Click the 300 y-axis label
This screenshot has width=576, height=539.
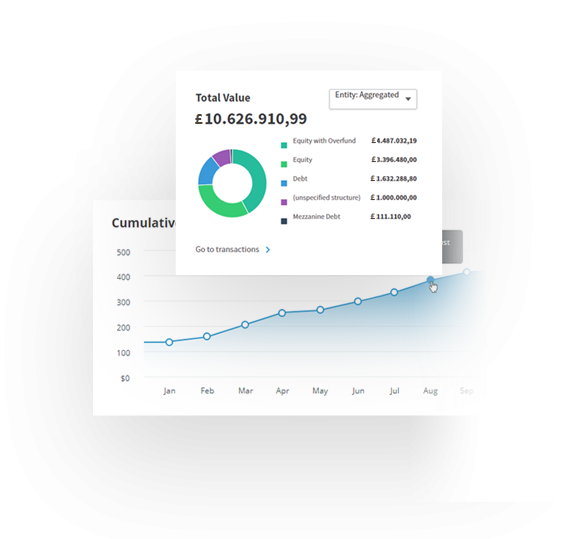(x=123, y=302)
